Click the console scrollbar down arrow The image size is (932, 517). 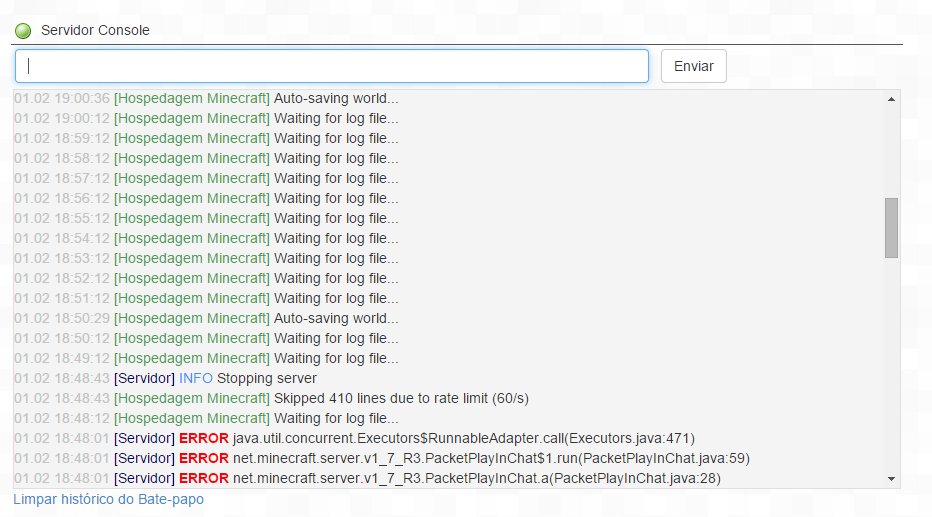[891, 479]
